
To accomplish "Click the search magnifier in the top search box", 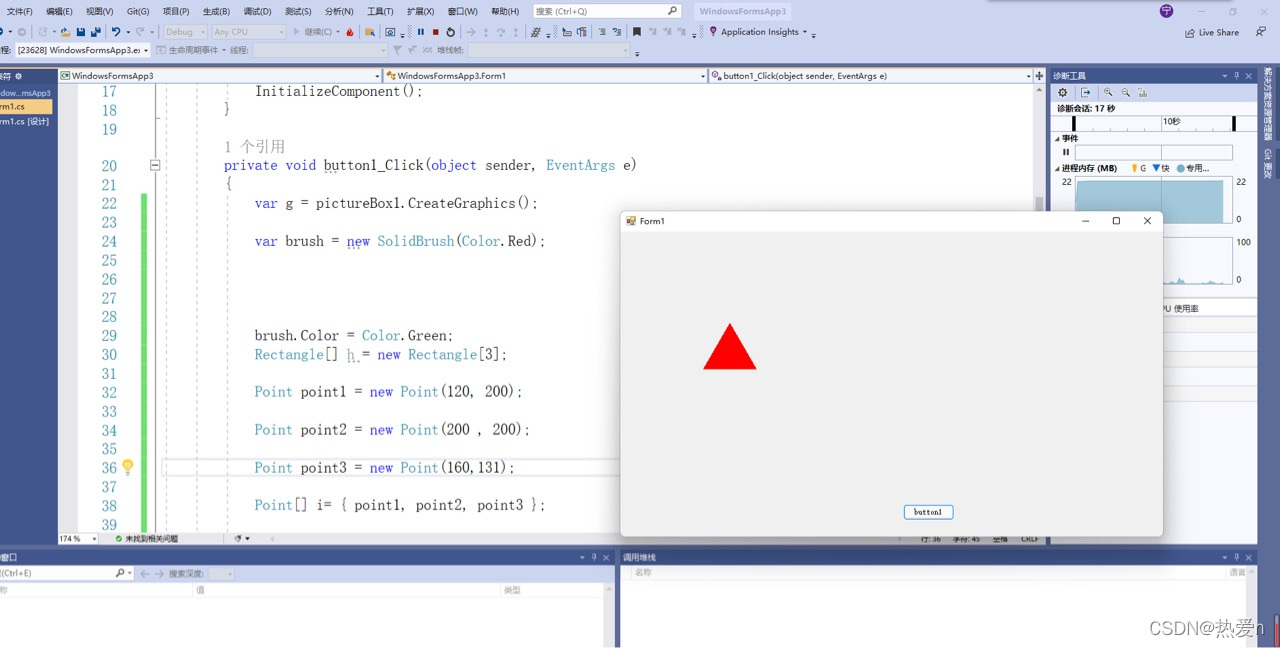I will coord(672,11).
